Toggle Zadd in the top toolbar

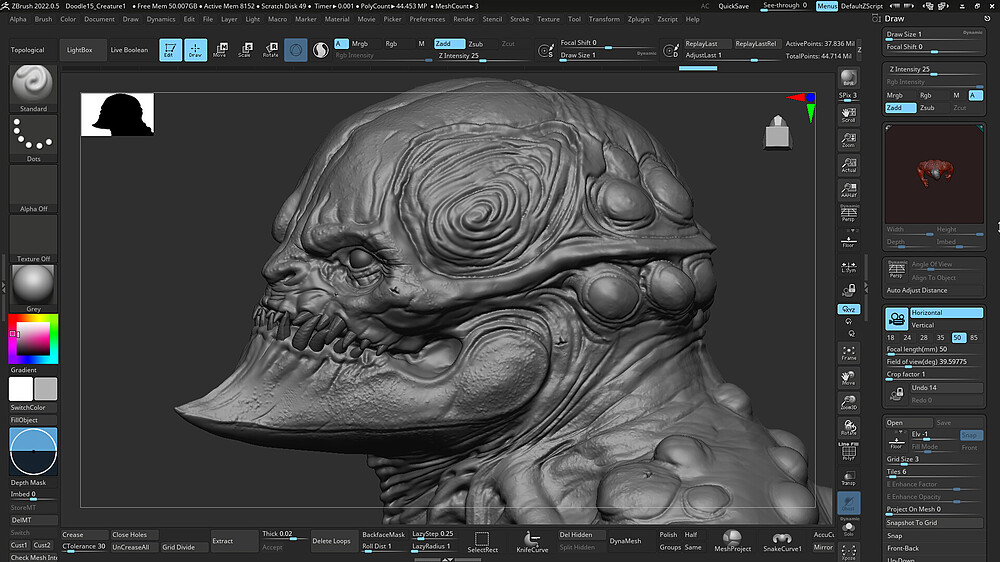click(x=449, y=44)
